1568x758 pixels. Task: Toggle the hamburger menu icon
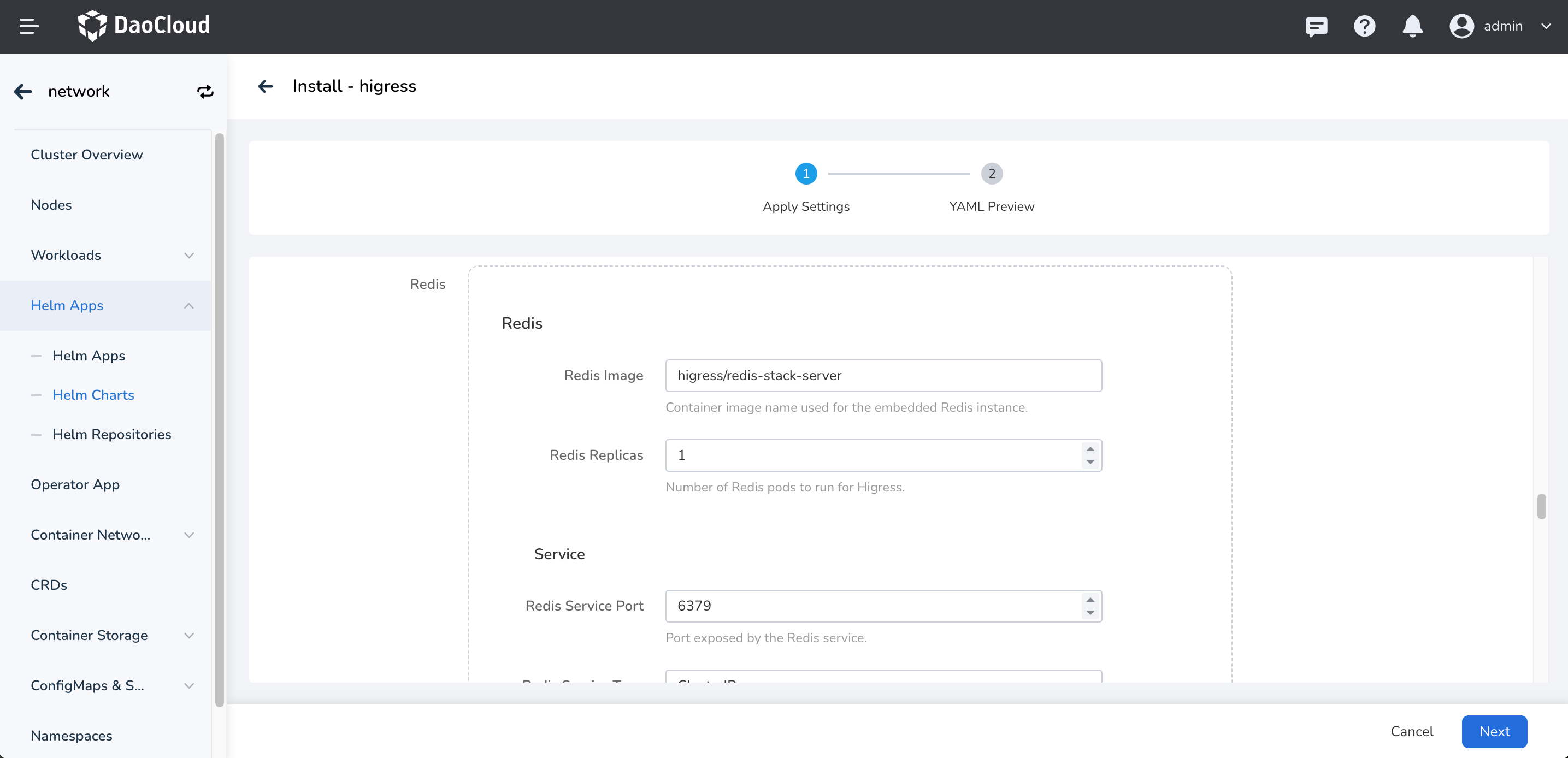28,26
